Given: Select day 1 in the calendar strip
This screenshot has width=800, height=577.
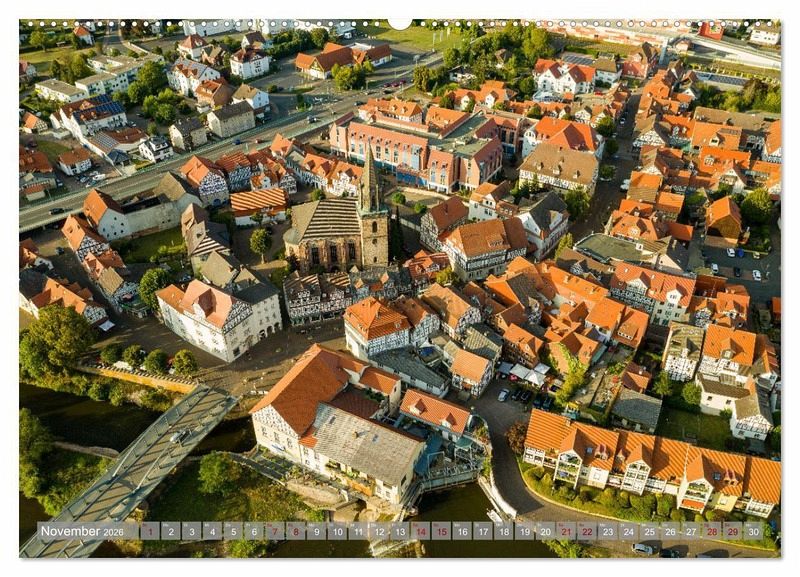Looking at the screenshot, I should pyautogui.click(x=150, y=531).
